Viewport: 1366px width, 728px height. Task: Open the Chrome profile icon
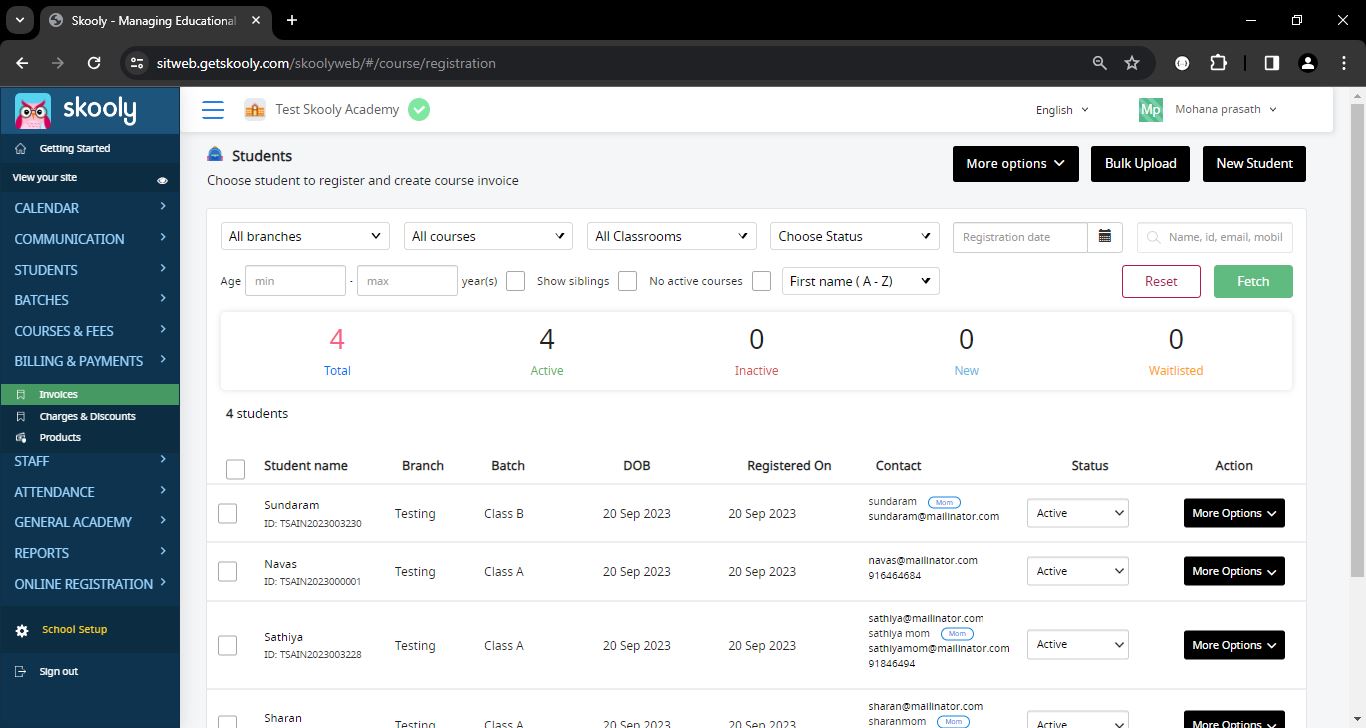pyautogui.click(x=1307, y=63)
